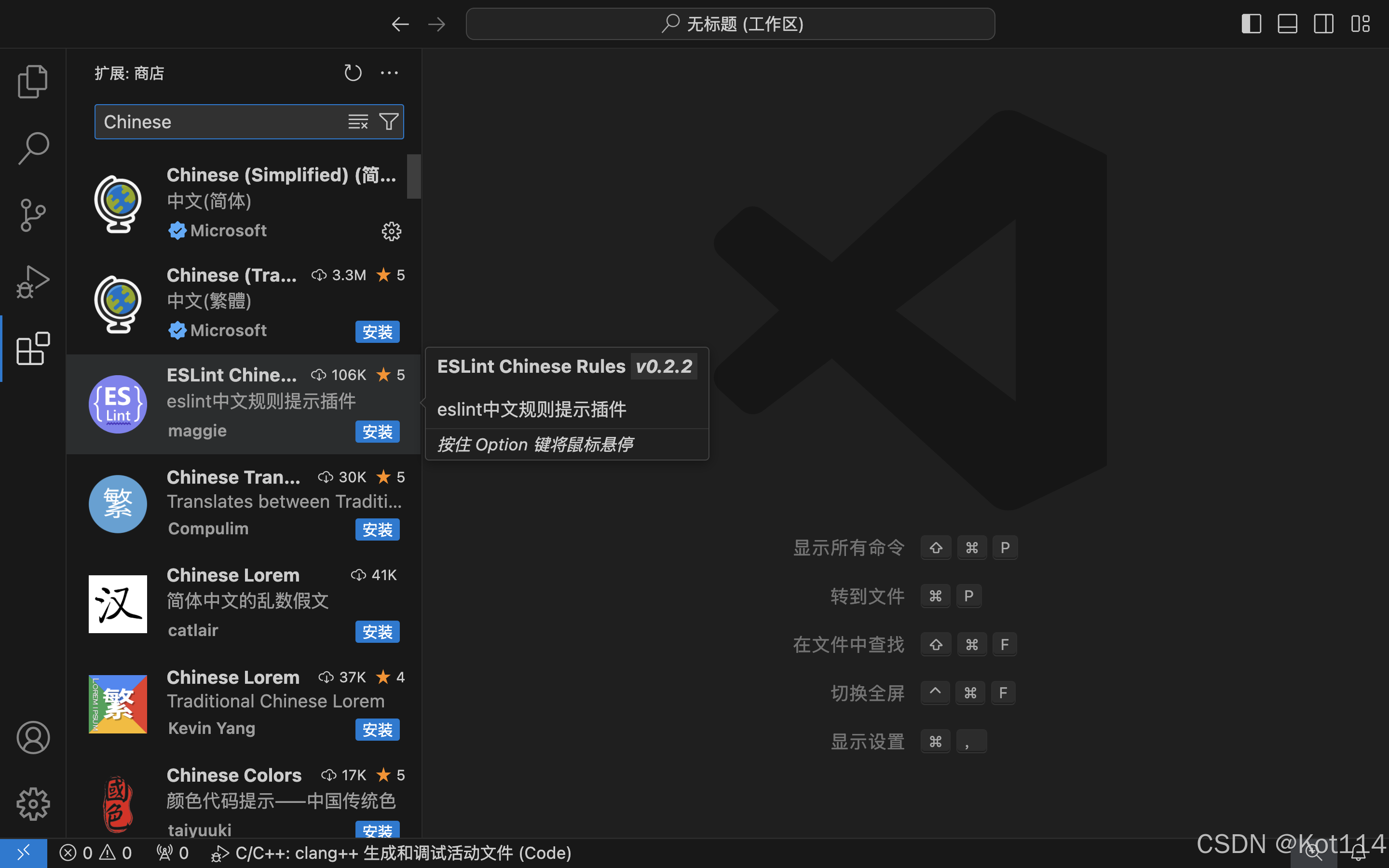The image size is (1389, 868).
Task: Open the Run and Debug view
Action: point(33,281)
